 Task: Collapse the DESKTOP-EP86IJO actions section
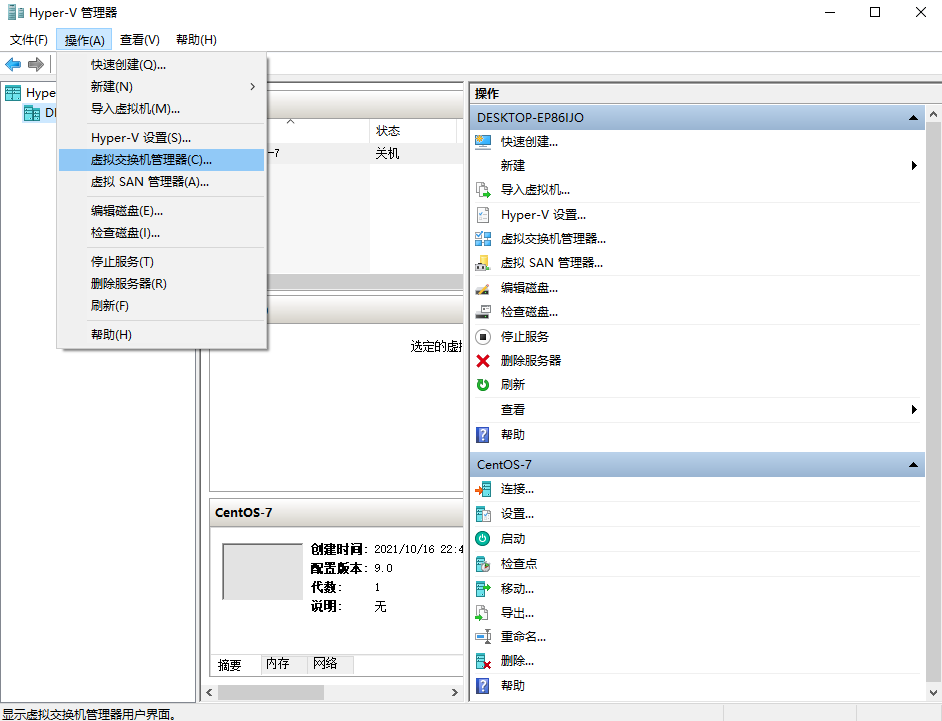coord(913,118)
